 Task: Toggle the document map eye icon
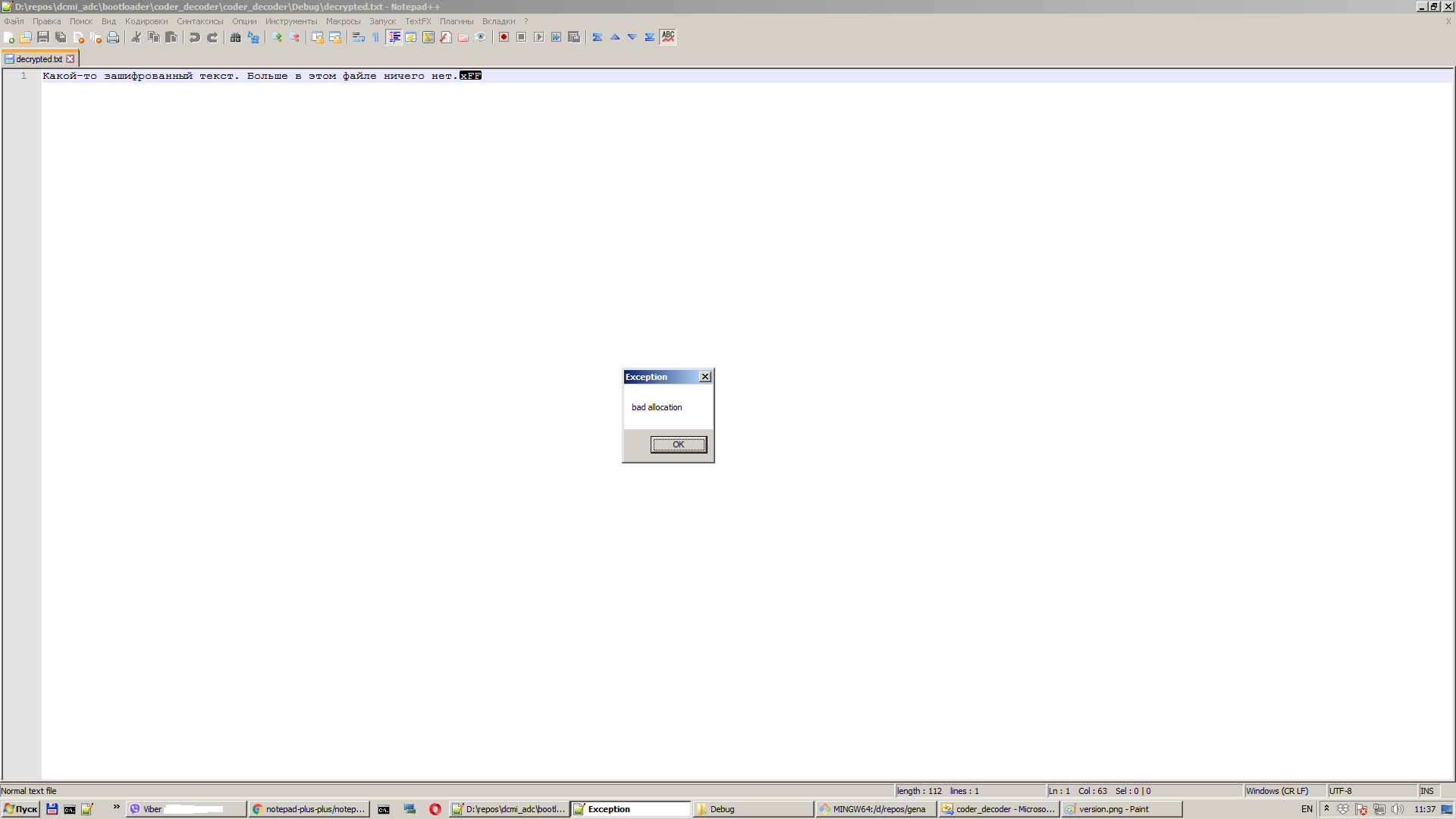(480, 37)
